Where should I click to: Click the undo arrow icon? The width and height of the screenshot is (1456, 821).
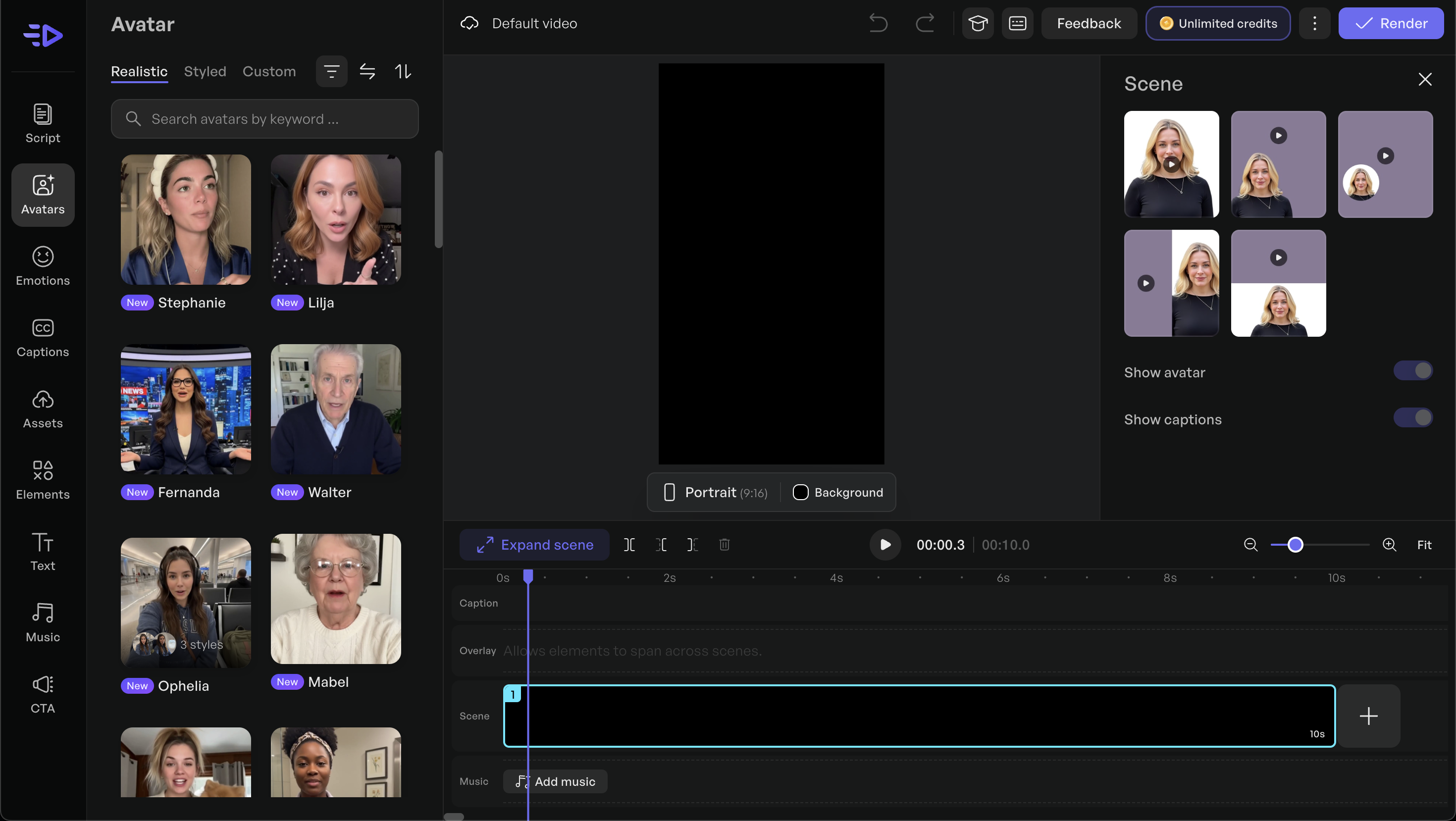pyautogui.click(x=878, y=23)
